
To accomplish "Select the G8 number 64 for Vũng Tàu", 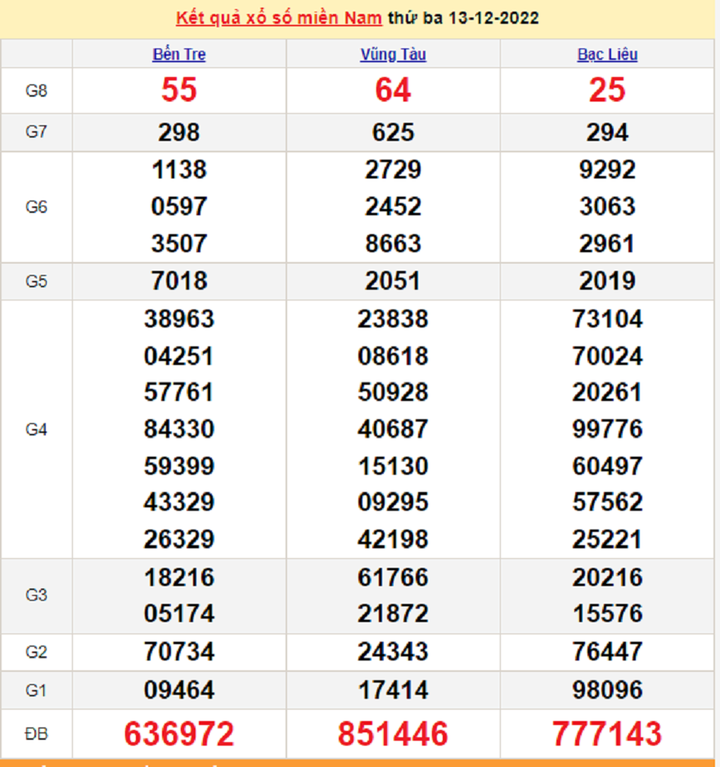I will point(393,91).
